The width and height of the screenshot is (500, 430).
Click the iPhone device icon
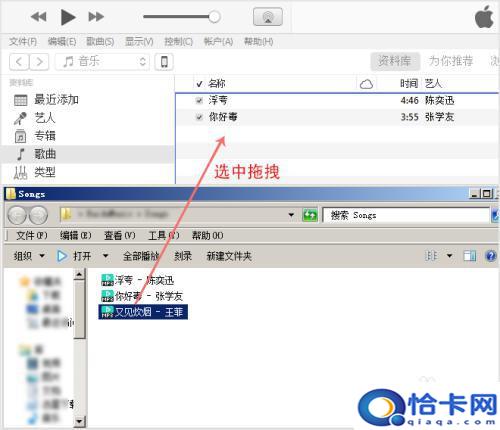[x=164, y=62]
